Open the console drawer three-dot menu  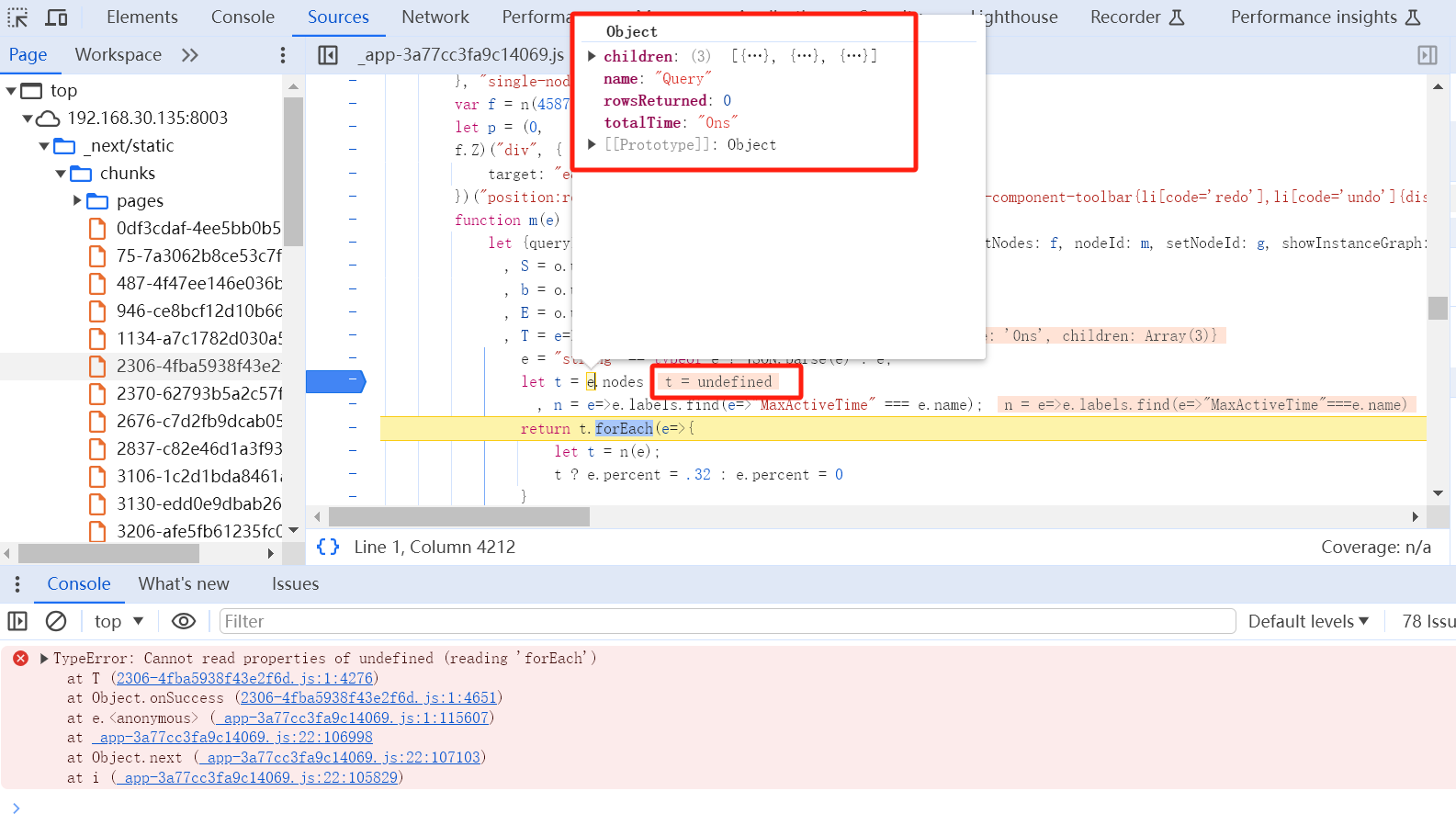point(17,584)
